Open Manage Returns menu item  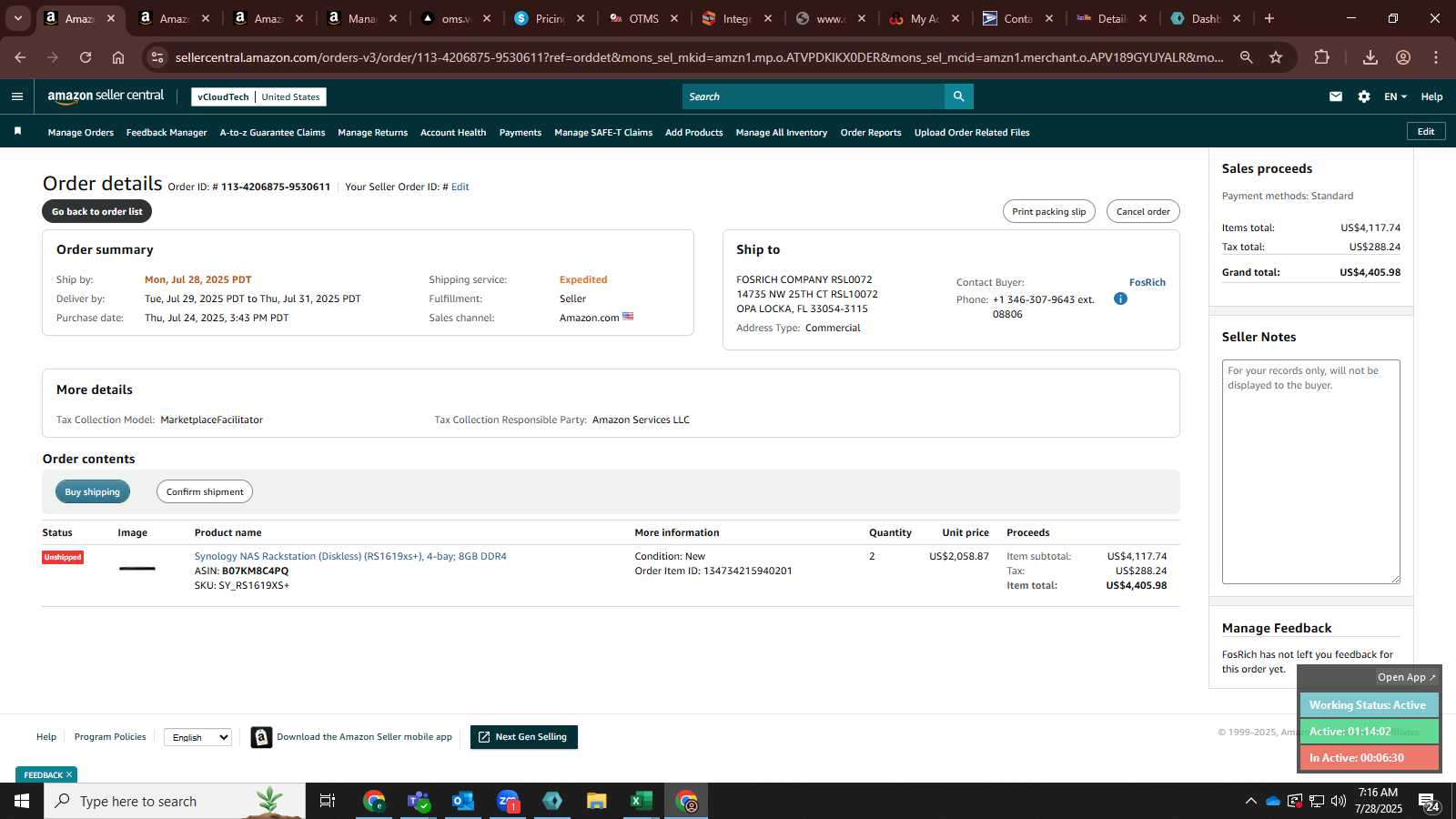(x=373, y=133)
